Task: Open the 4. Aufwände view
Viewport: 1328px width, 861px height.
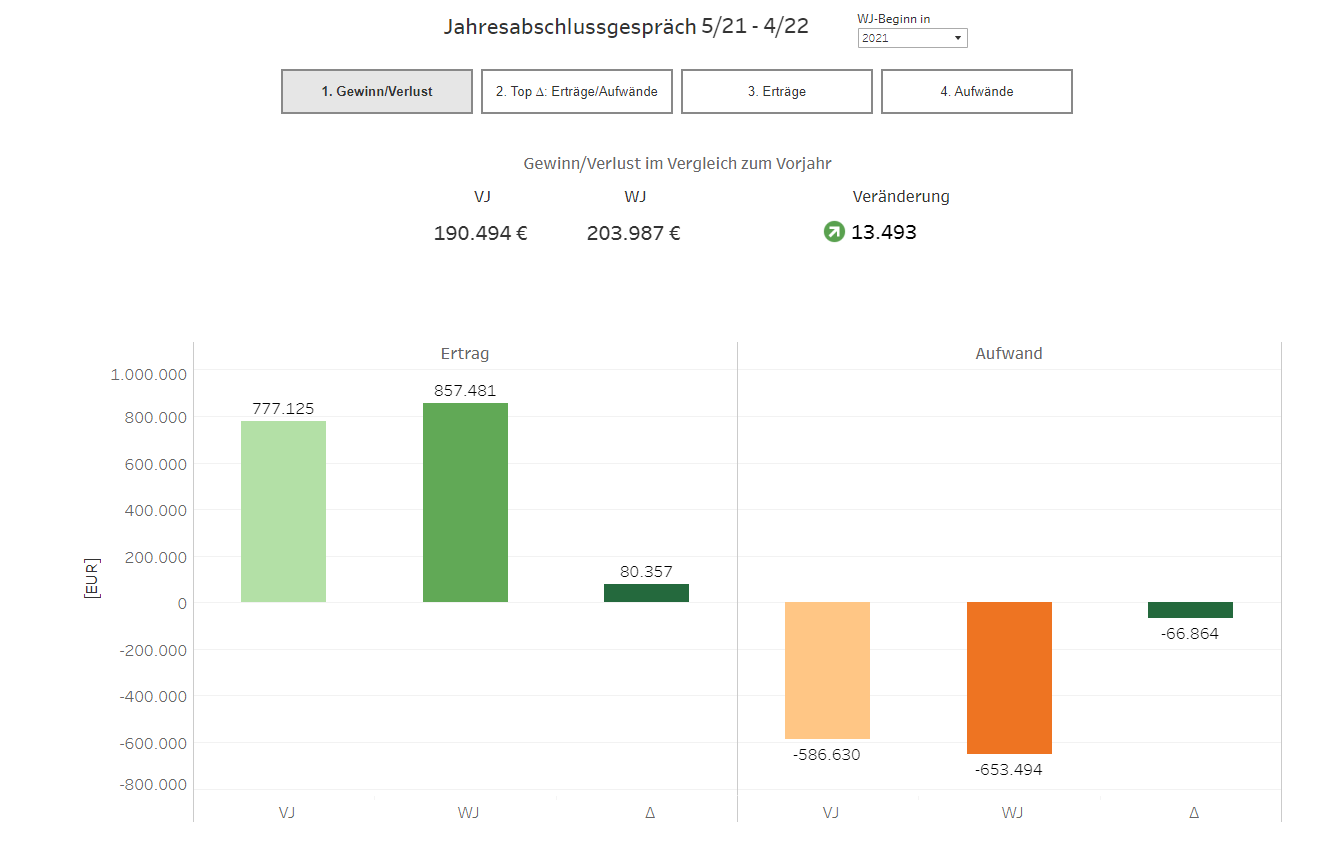Action: coord(977,91)
